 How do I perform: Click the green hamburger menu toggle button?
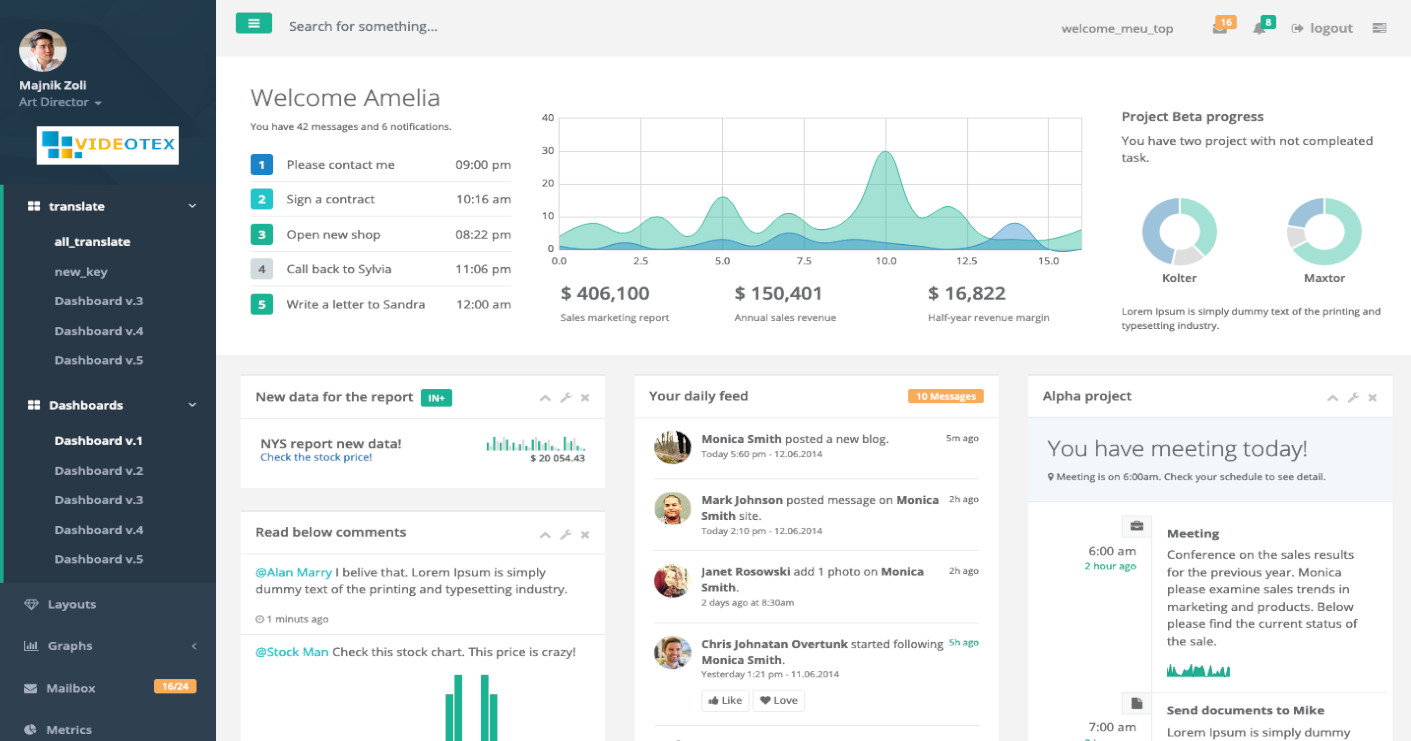coord(254,23)
